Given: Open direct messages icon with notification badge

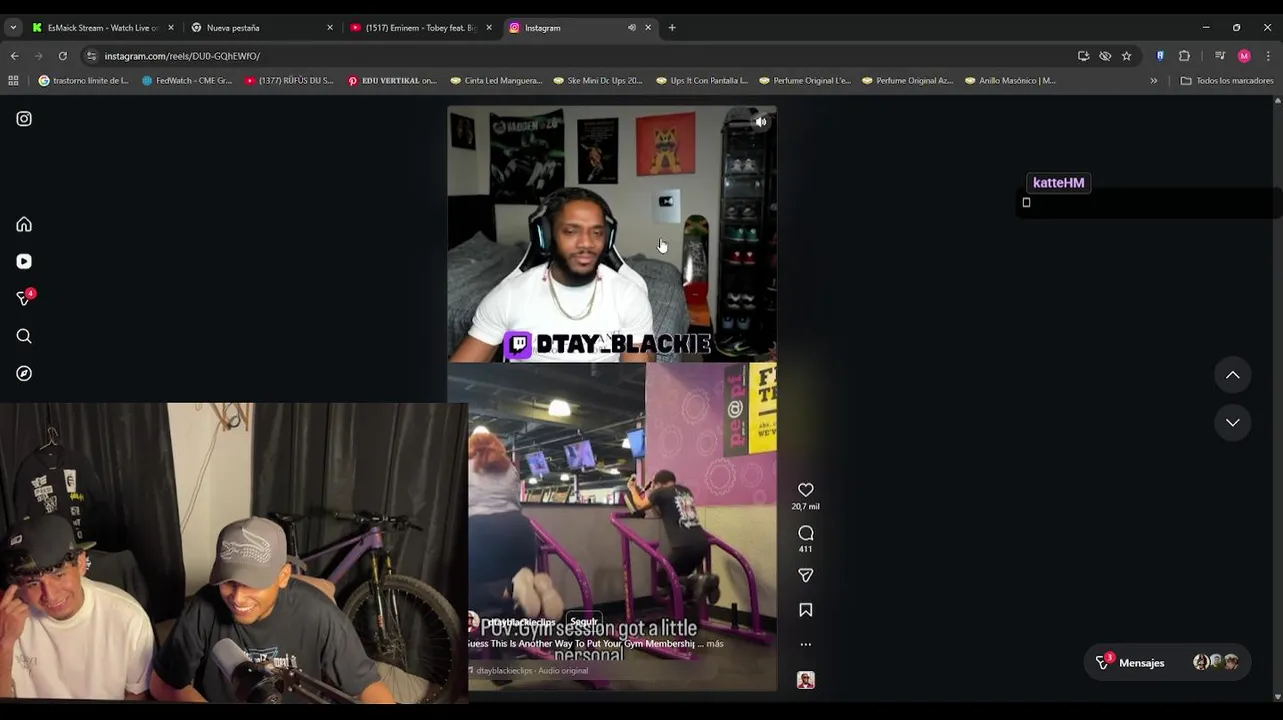Looking at the screenshot, I should pos(25,298).
